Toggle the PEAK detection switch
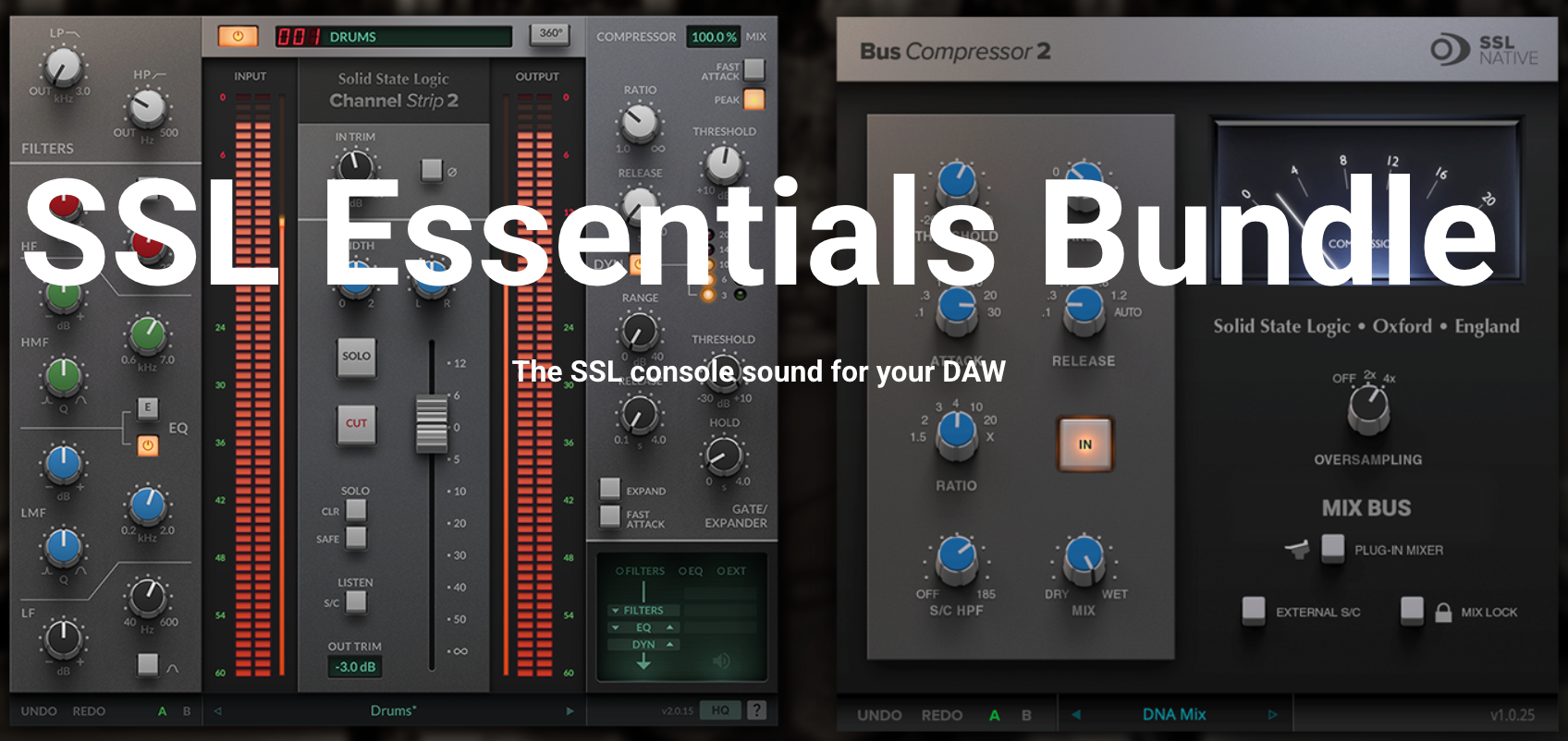Viewport: 1568px width, 741px height. tap(754, 99)
